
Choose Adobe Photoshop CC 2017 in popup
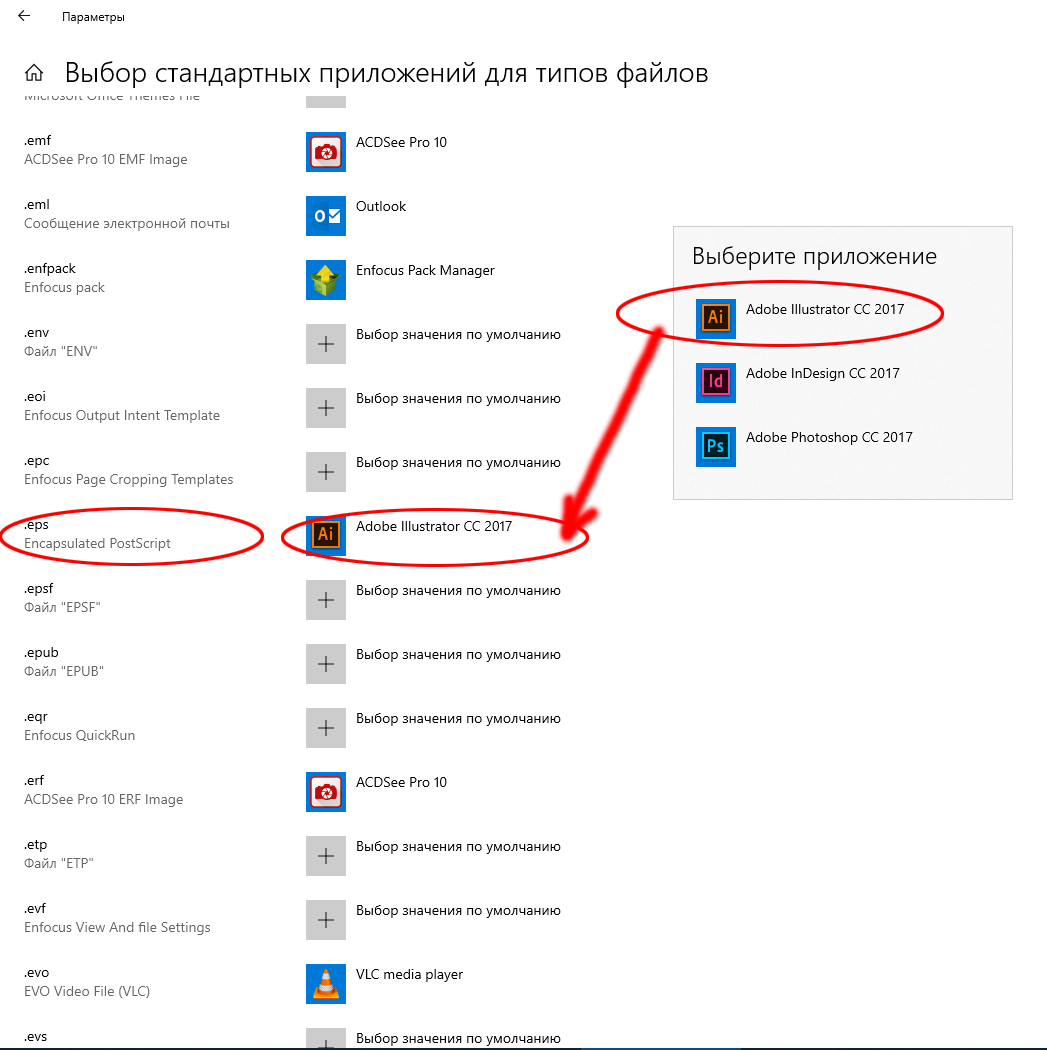pos(829,437)
